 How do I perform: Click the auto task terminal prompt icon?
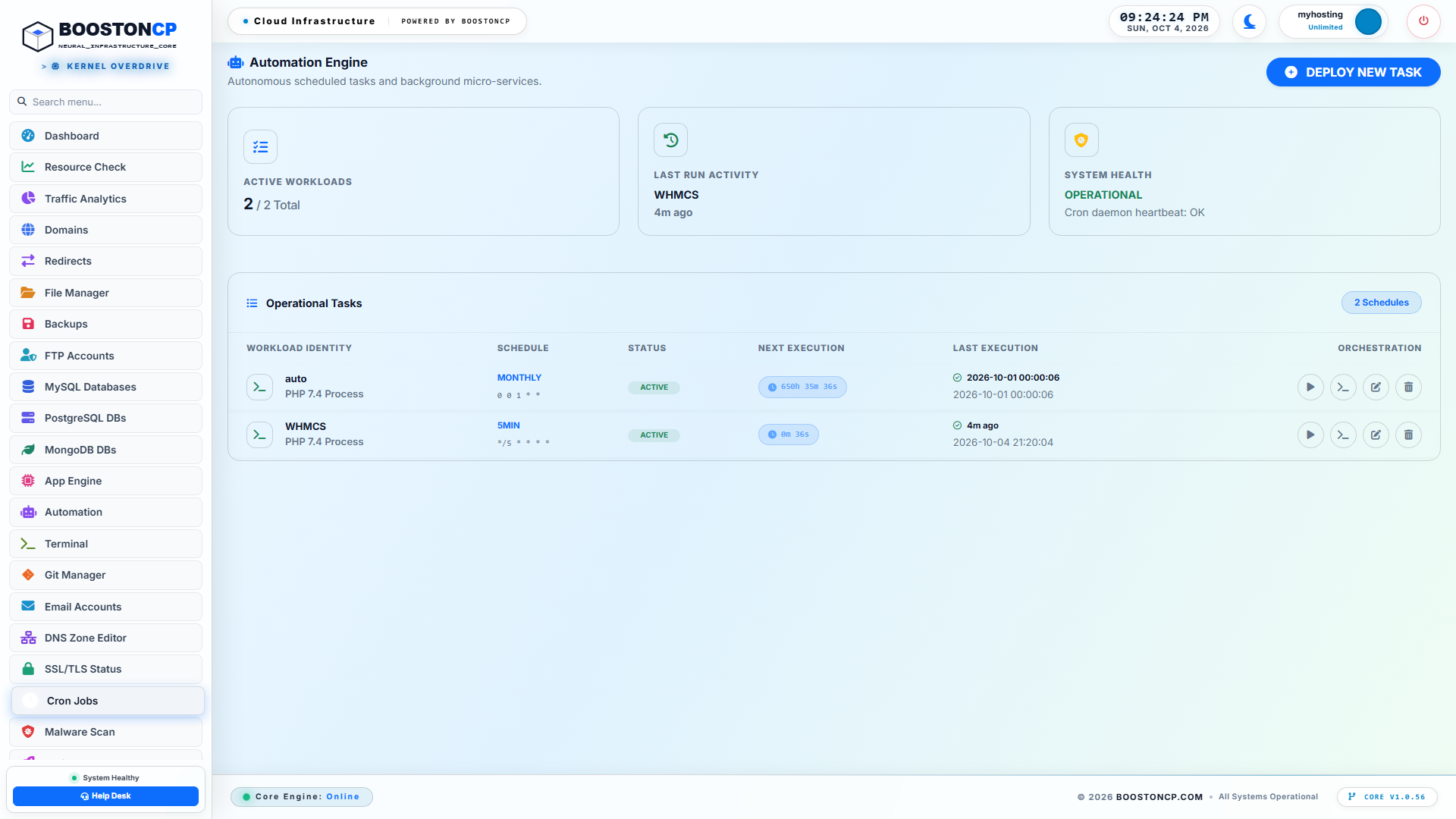(259, 387)
